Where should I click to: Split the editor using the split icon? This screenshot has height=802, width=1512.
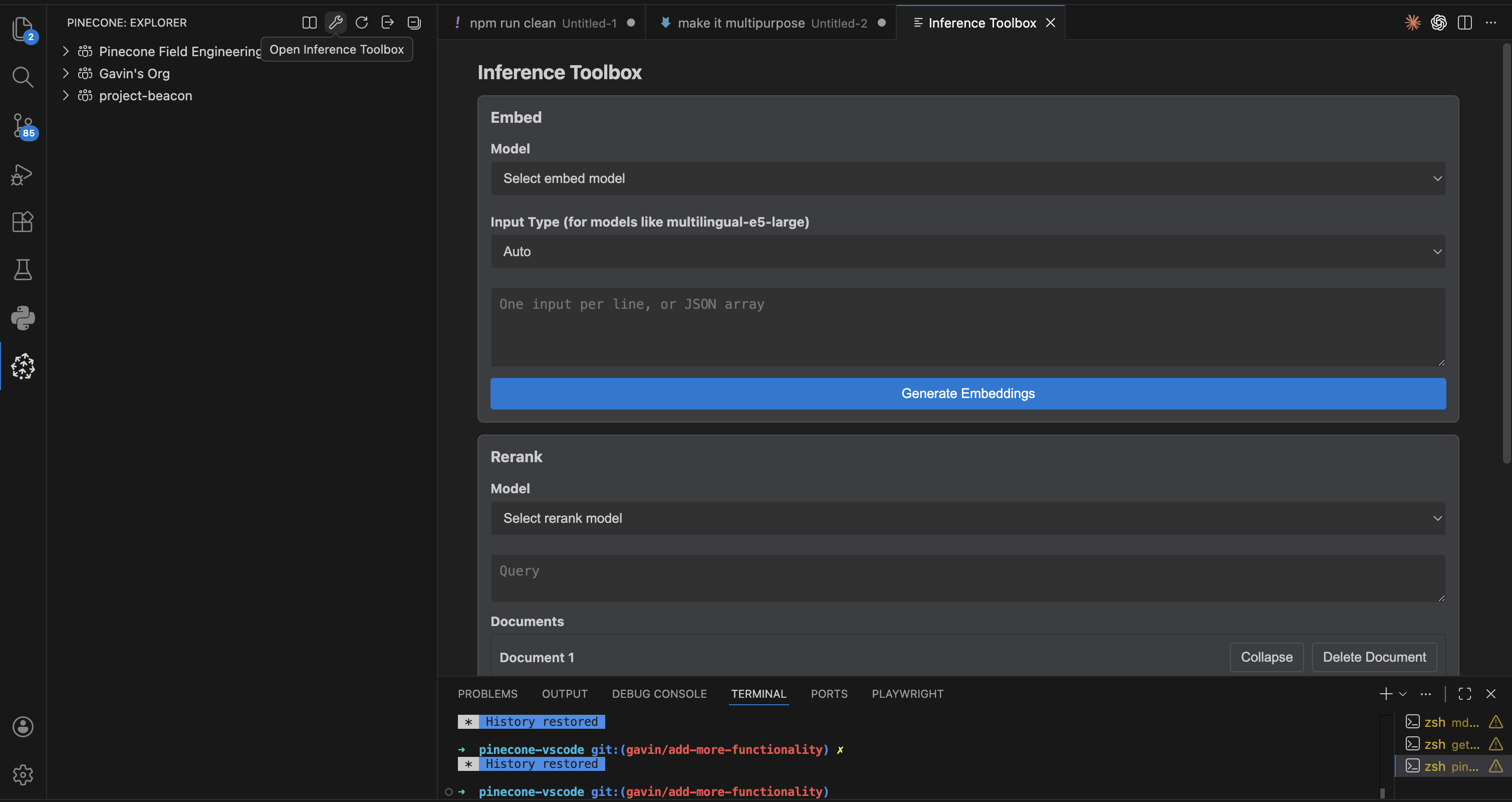coord(1465,23)
